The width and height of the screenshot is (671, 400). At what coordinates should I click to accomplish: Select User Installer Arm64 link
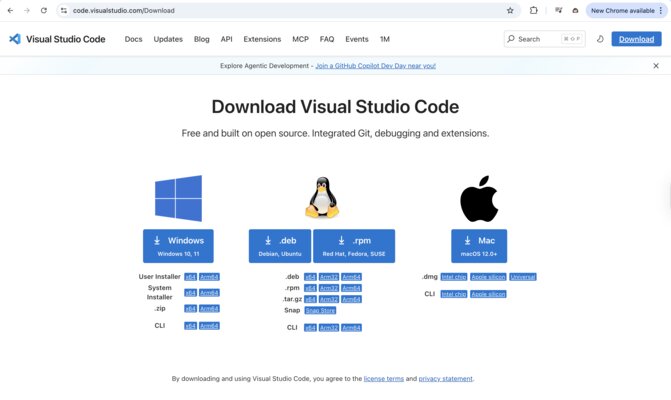[x=209, y=277]
